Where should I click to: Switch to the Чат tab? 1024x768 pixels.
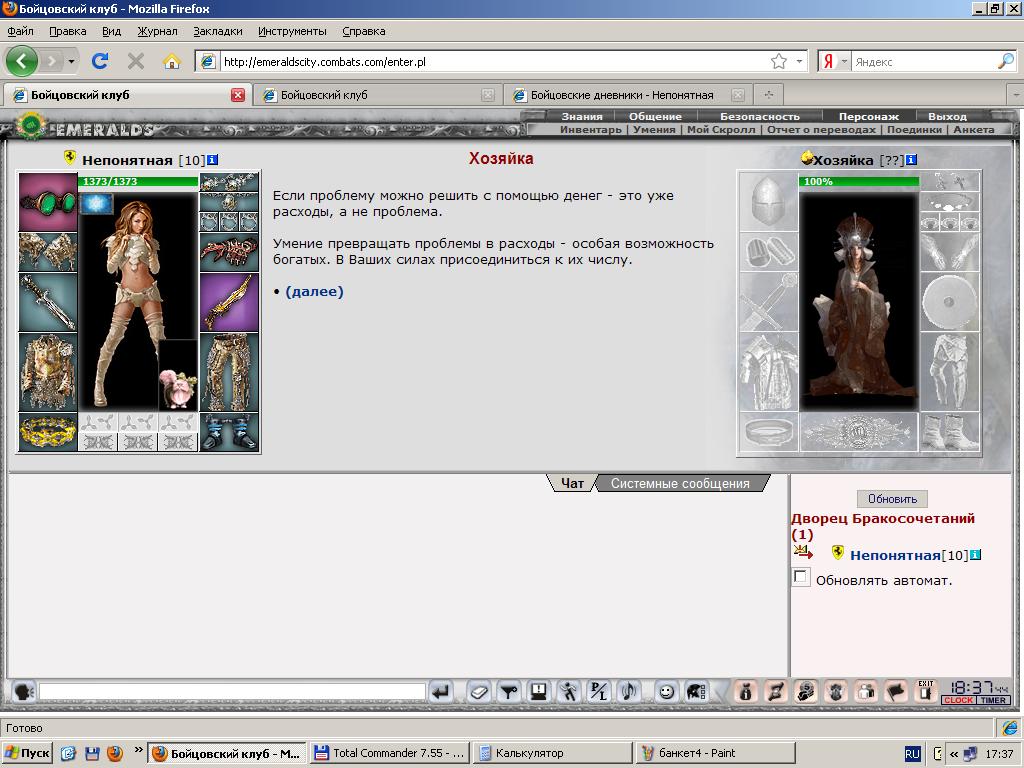coord(572,483)
